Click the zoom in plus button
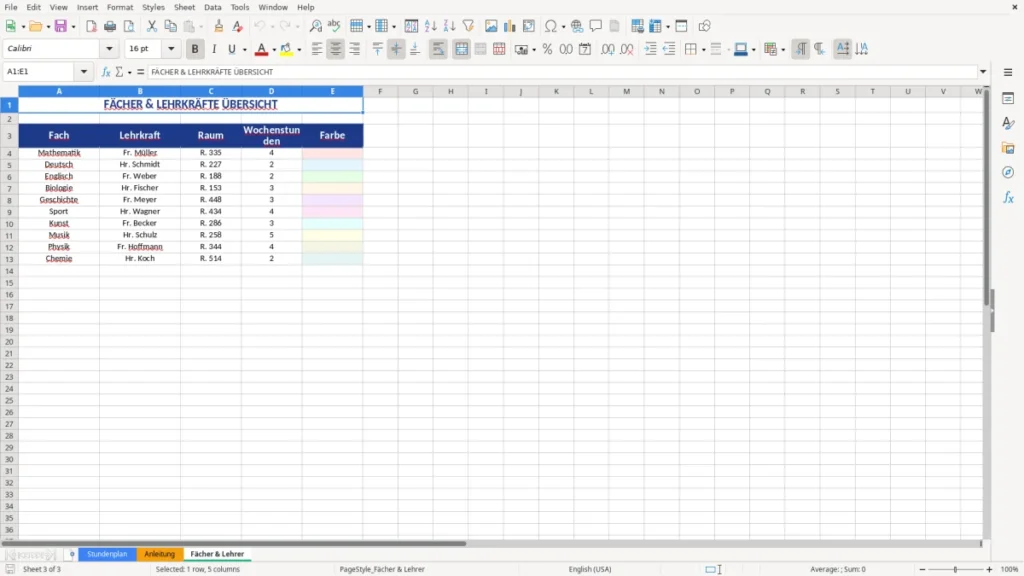This screenshot has width=1024, height=576. pos(989,569)
